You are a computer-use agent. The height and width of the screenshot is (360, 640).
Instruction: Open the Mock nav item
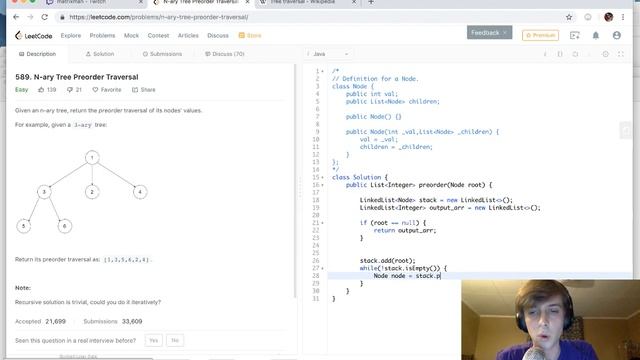tap(131, 36)
